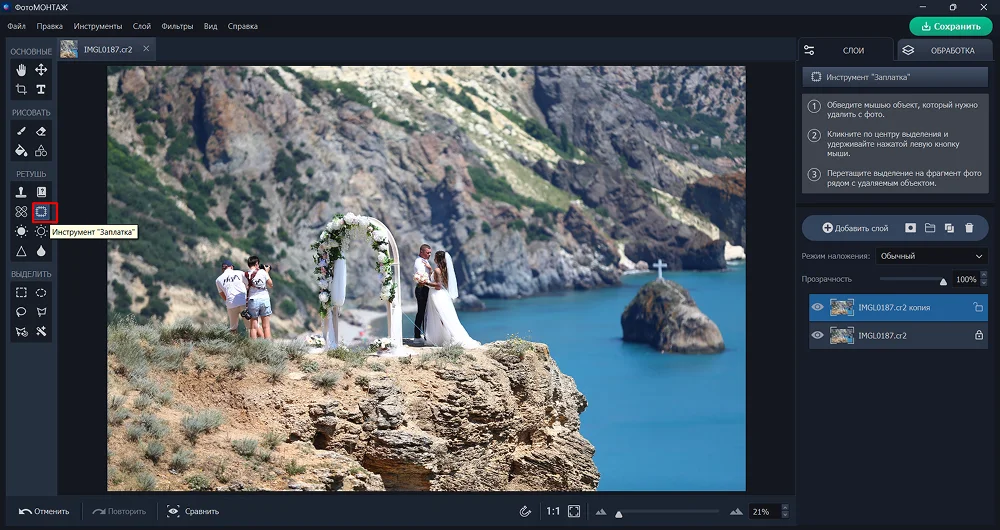This screenshot has height=530, width=1000.
Task: Click the Отменить undo button
Action: 44,512
